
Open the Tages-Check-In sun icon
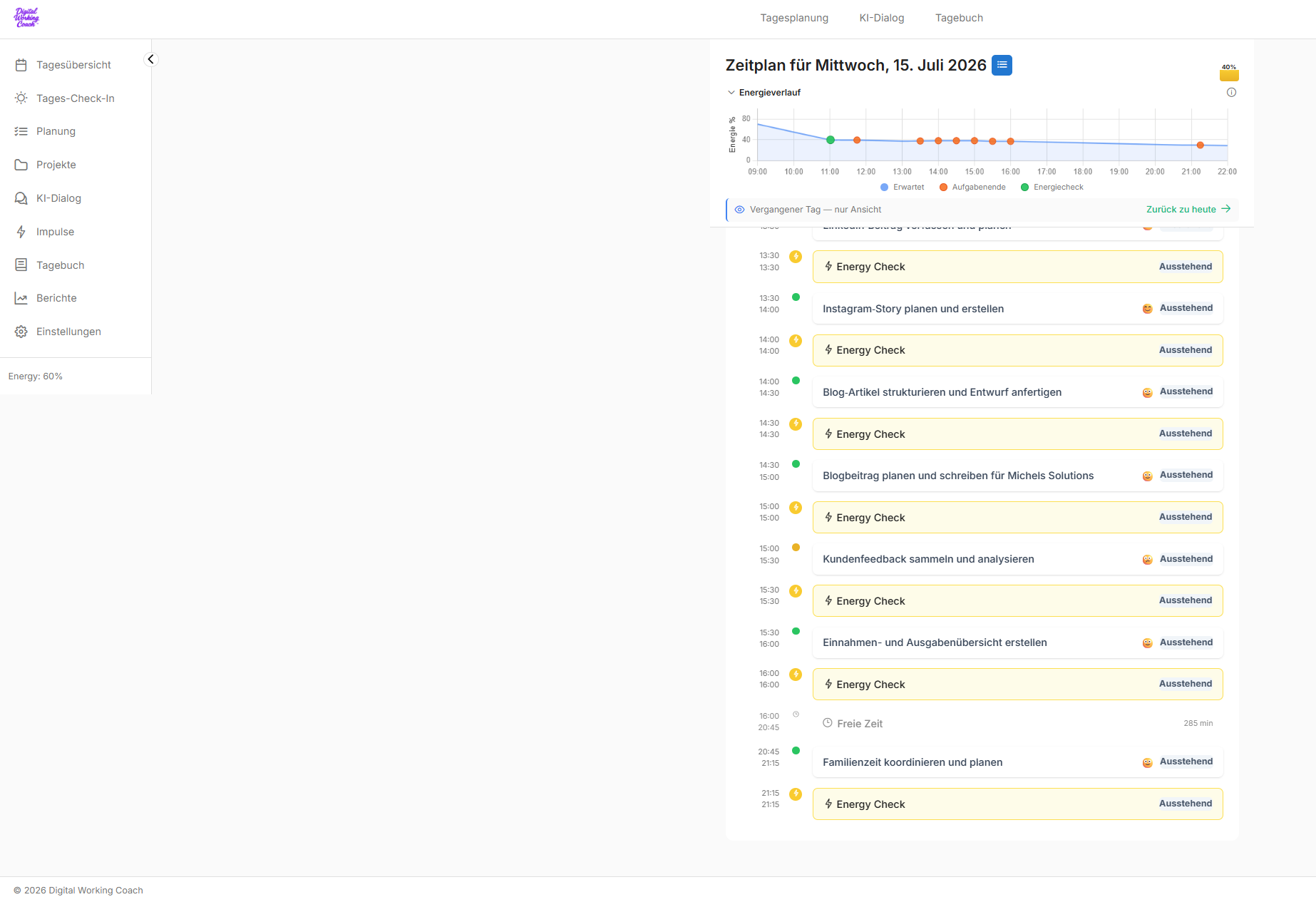[21, 98]
